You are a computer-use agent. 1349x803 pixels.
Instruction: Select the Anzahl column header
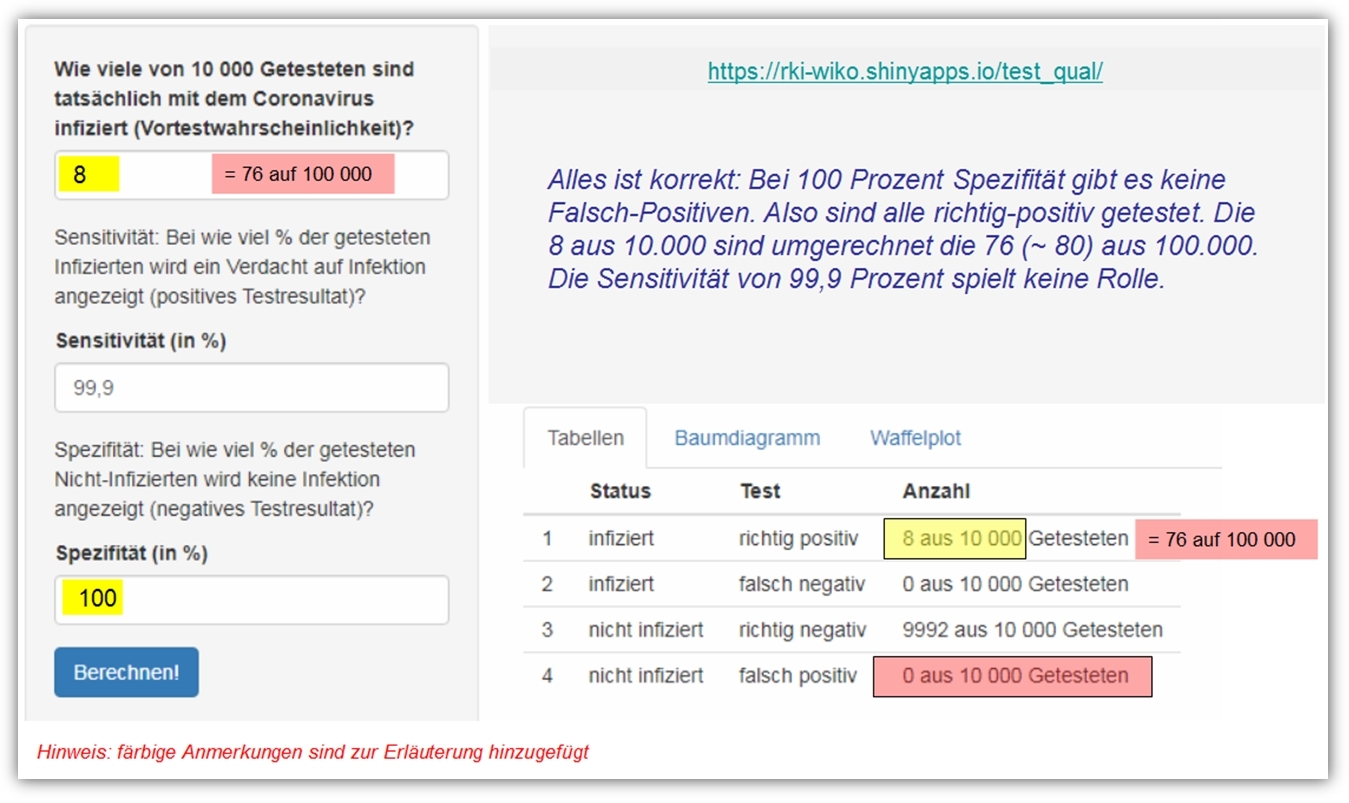pyautogui.click(x=936, y=491)
